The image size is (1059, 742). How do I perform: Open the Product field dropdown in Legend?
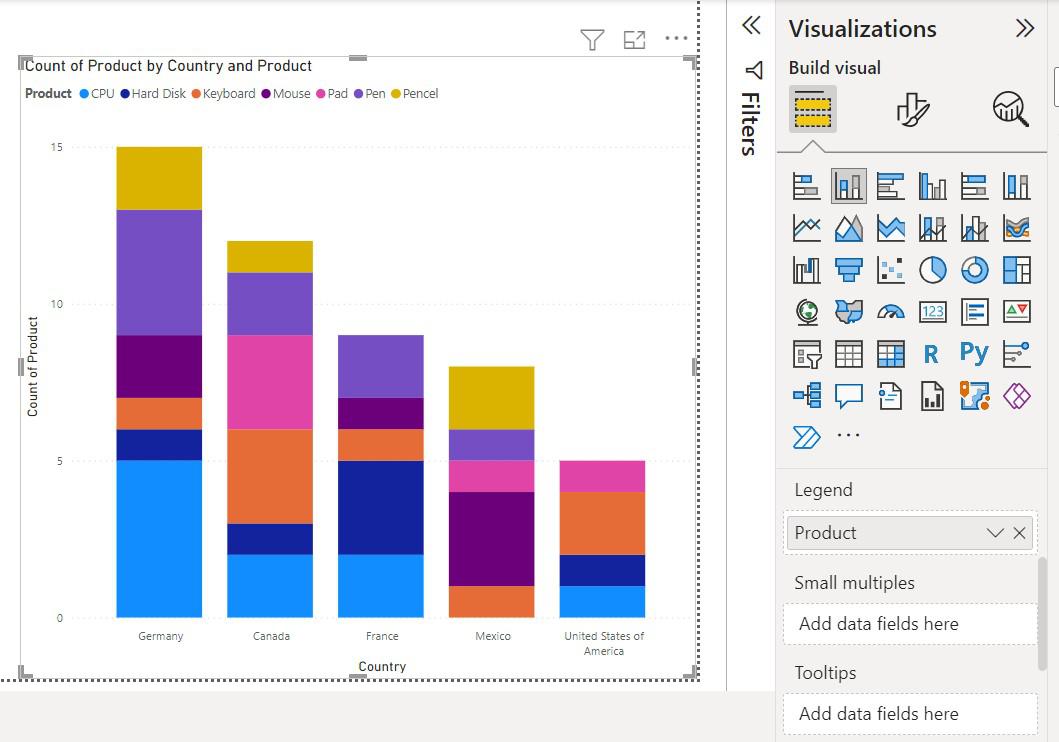tap(994, 533)
